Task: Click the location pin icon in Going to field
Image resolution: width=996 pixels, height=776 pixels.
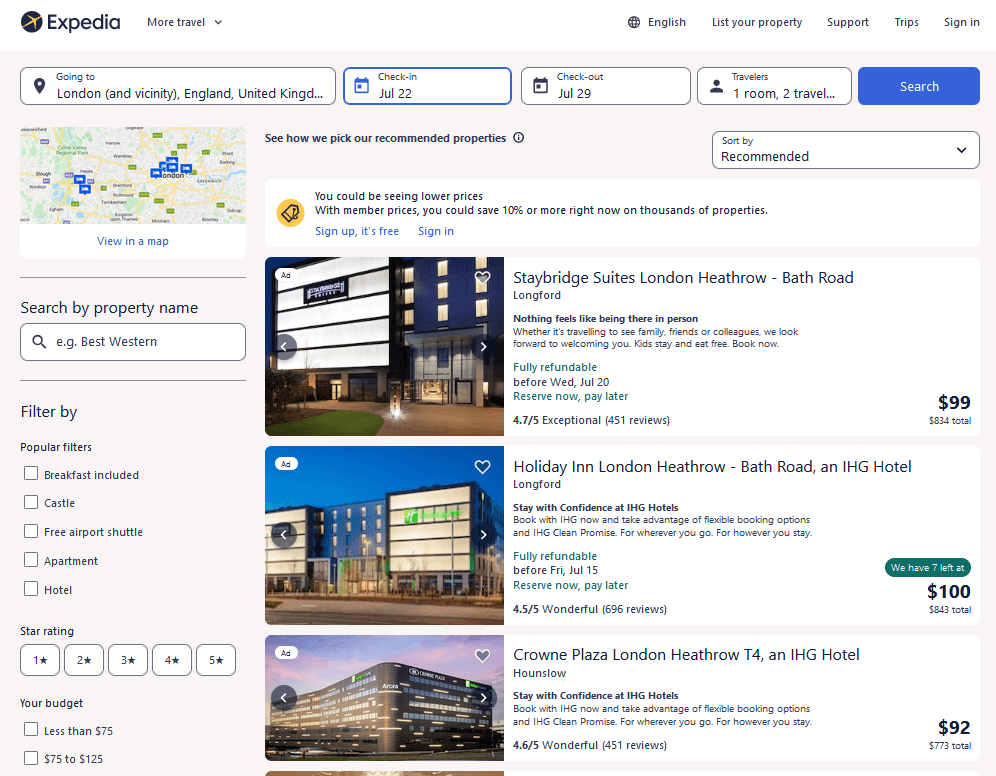Action: pyautogui.click(x=38, y=86)
